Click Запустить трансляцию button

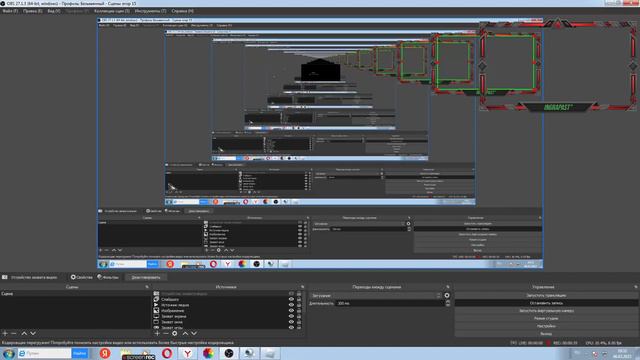click(x=546, y=295)
